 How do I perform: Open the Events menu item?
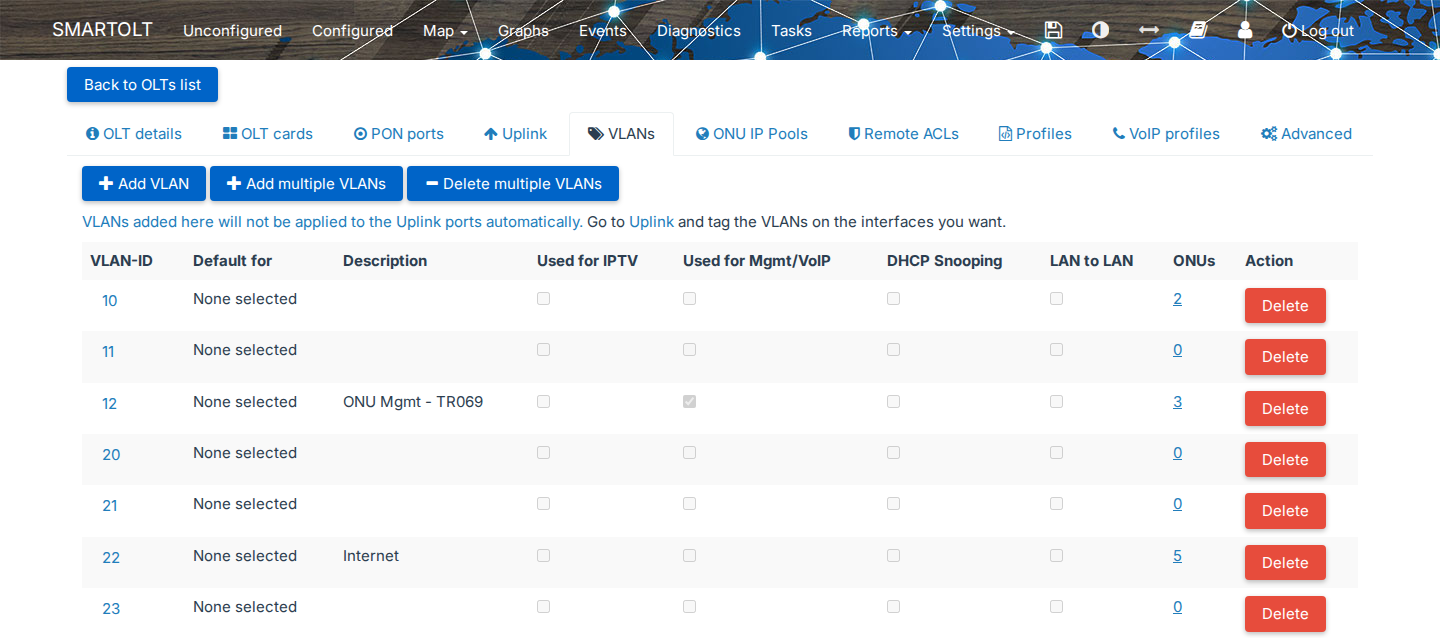[603, 30]
